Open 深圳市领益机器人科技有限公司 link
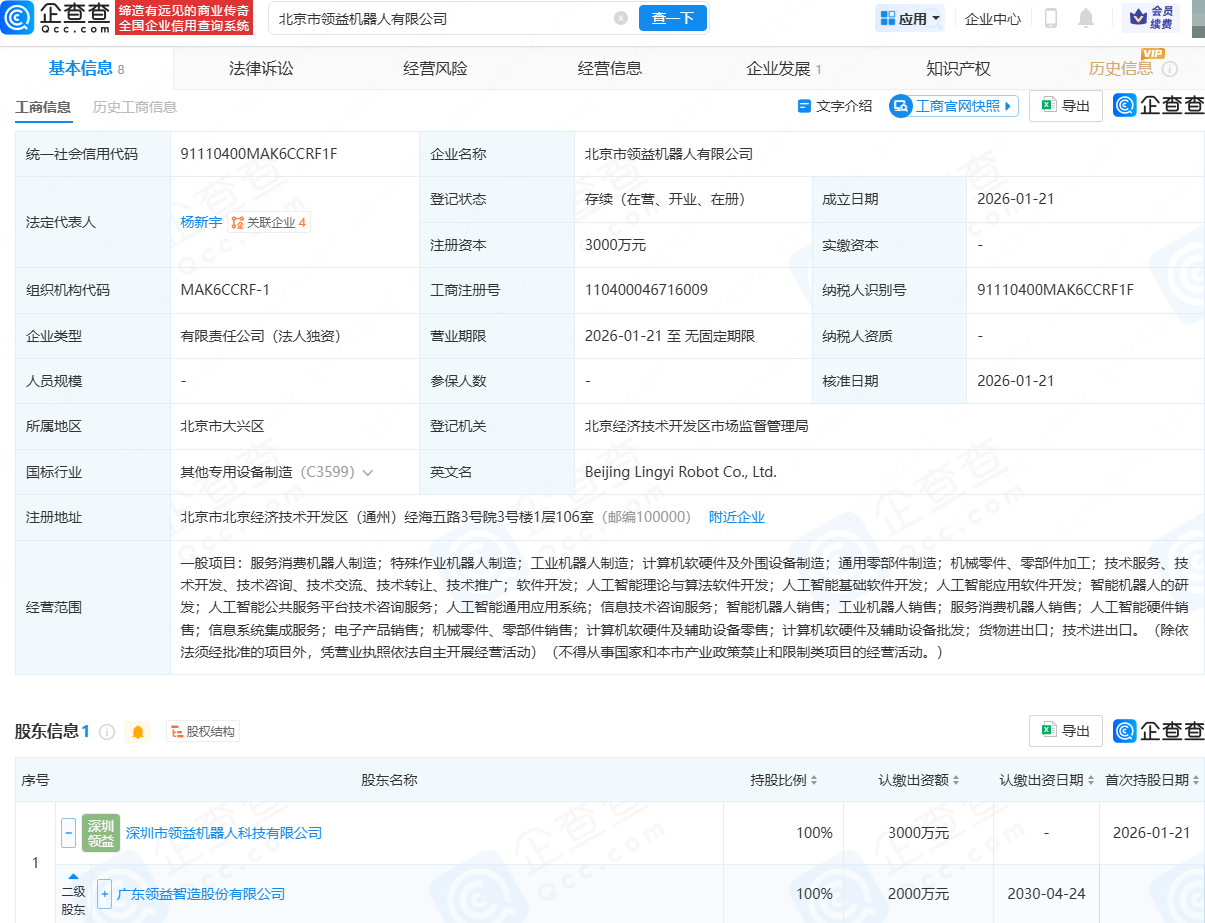 point(224,832)
